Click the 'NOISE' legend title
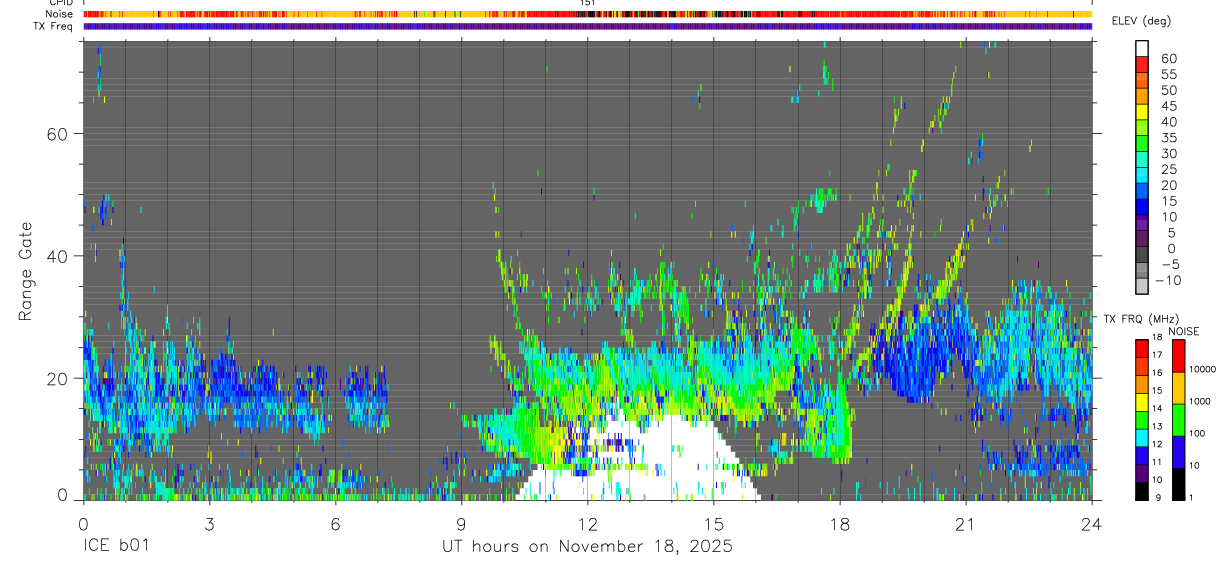The height and width of the screenshot is (567, 1228). point(1184,331)
